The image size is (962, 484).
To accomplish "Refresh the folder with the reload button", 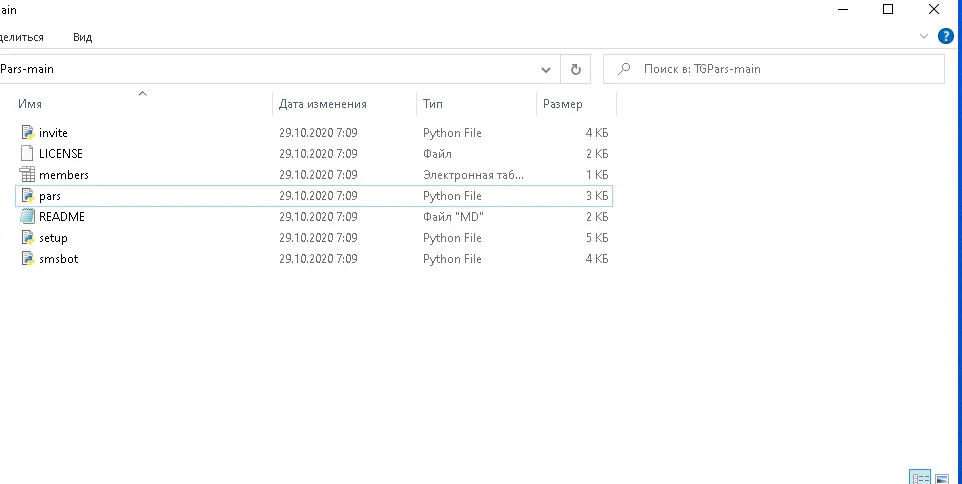I will pyautogui.click(x=575, y=69).
